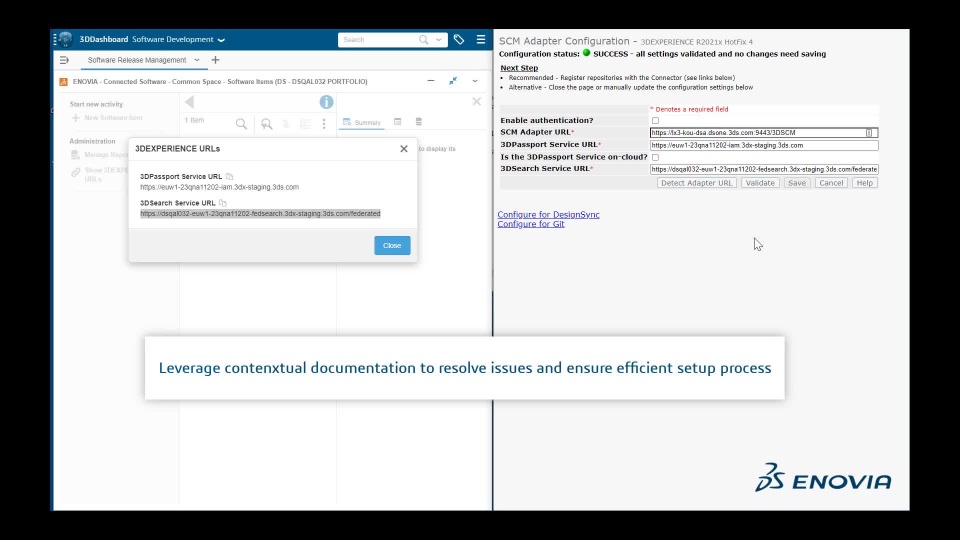Click the Show 3DEXPERIENCE URLs link icon
Image resolution: width=960 pixels, height=540 pixels.
pyautogui.click(x=75, y=173)
